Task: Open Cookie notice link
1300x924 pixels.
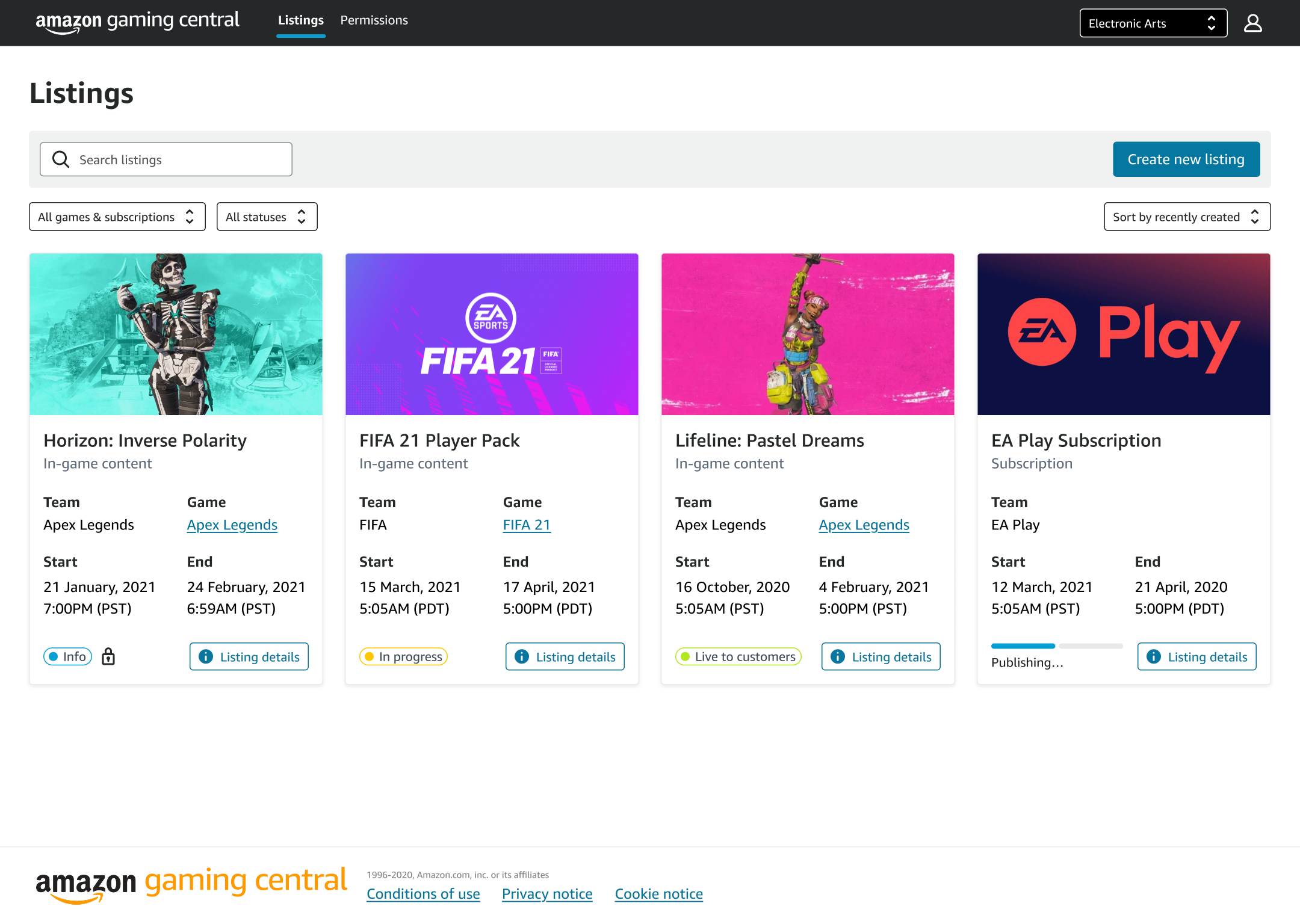Action: pyautogui.click(x=659, y=894)
